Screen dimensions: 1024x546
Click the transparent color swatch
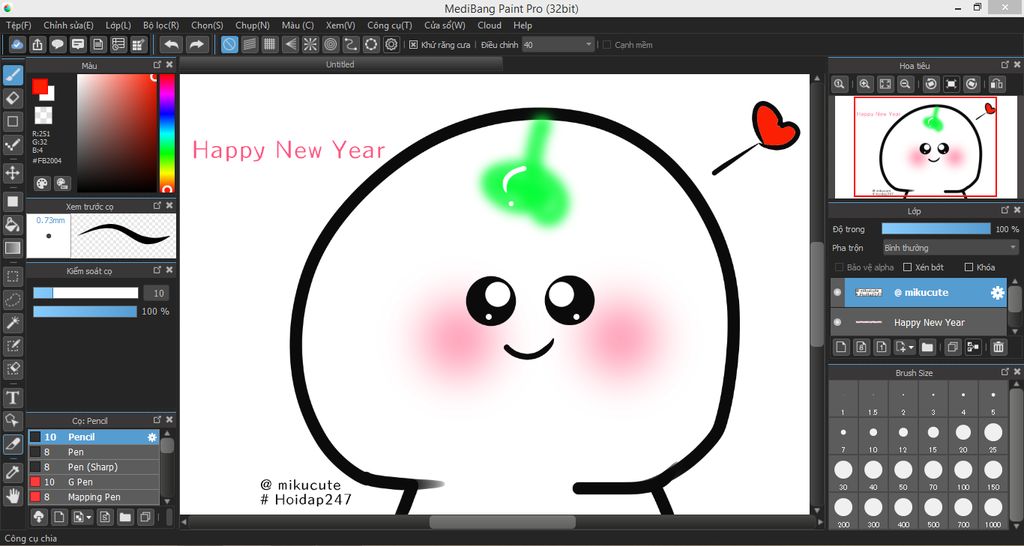click(x=43, y=115)
